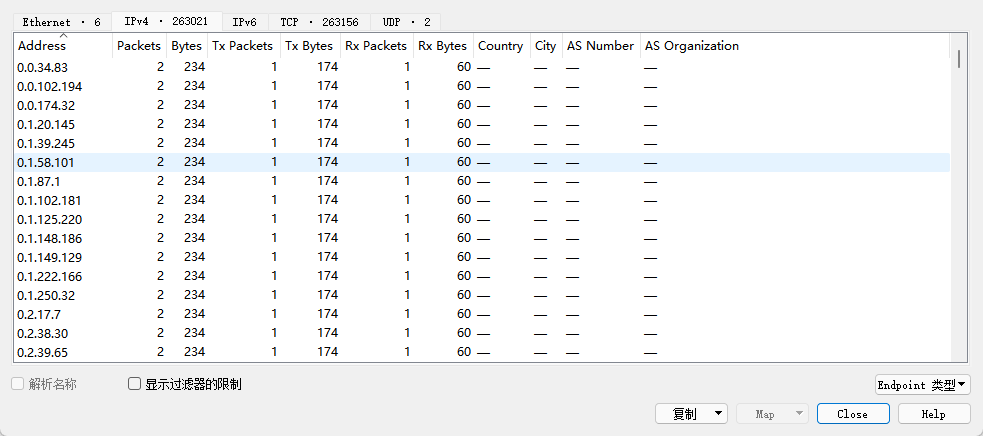The height and width of the screenshot is (436, 983).
Task: Select the 0.1.20.145 address row
Action: click(x=481, y=124)
